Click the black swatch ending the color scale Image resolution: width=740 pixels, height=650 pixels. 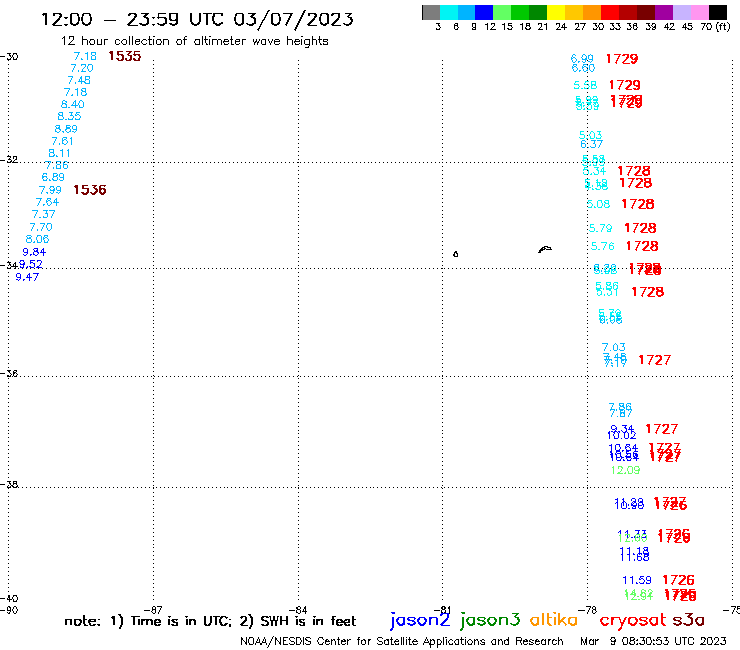coord(718,12)
